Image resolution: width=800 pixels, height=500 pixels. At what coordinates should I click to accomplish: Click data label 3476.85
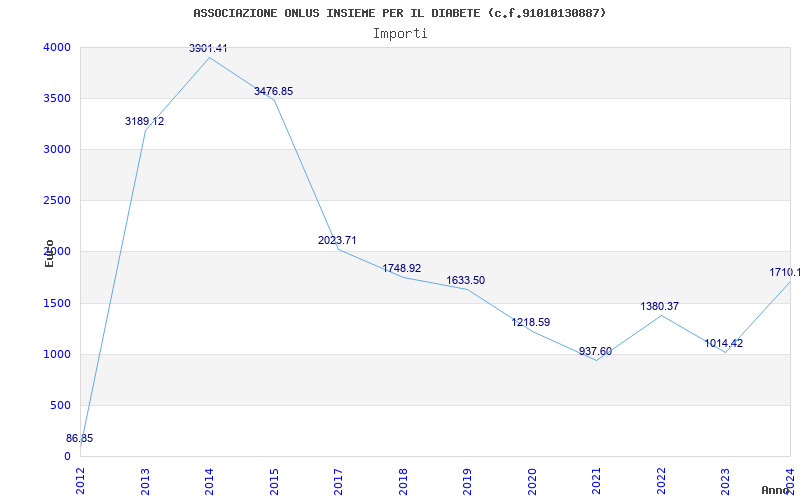[273, 91]
